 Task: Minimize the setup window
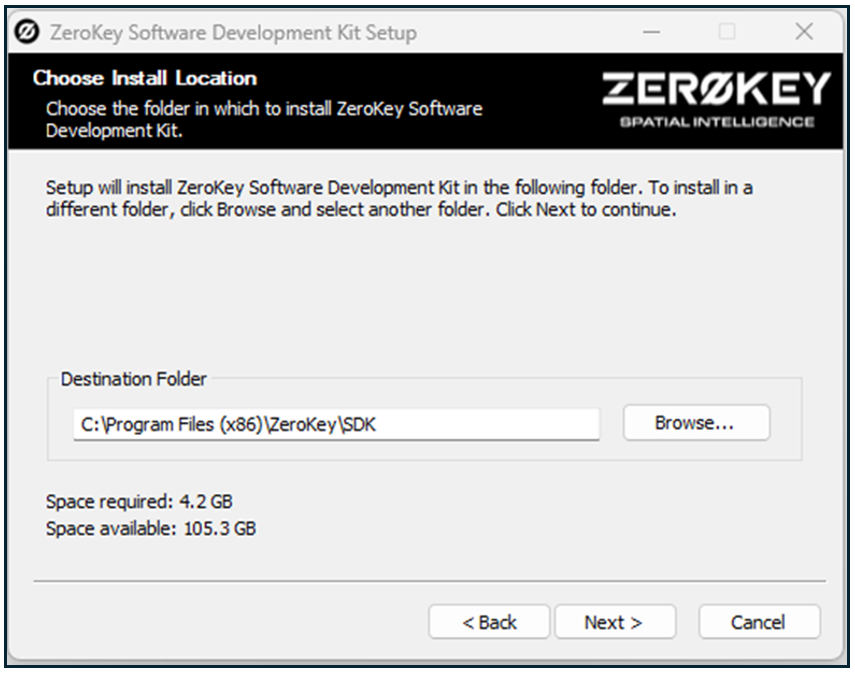point(652,33)
